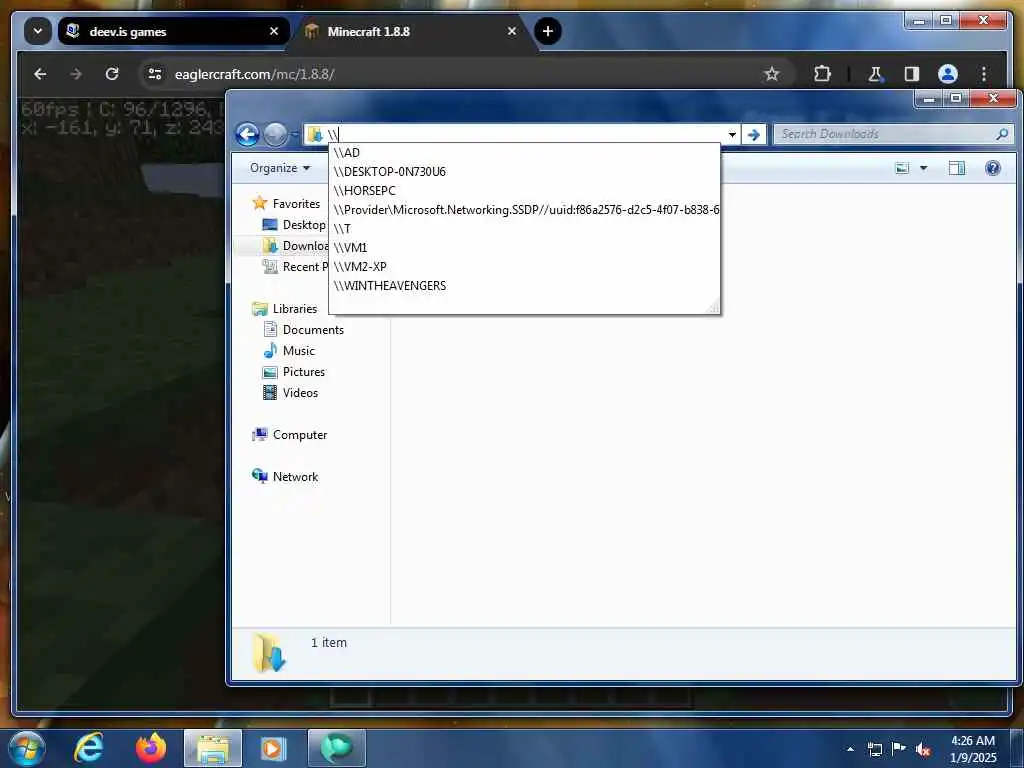The width and height of the screenshot is (1024, 768).
Task: Open the Organize menu
Action: click(x=280, y=168)
